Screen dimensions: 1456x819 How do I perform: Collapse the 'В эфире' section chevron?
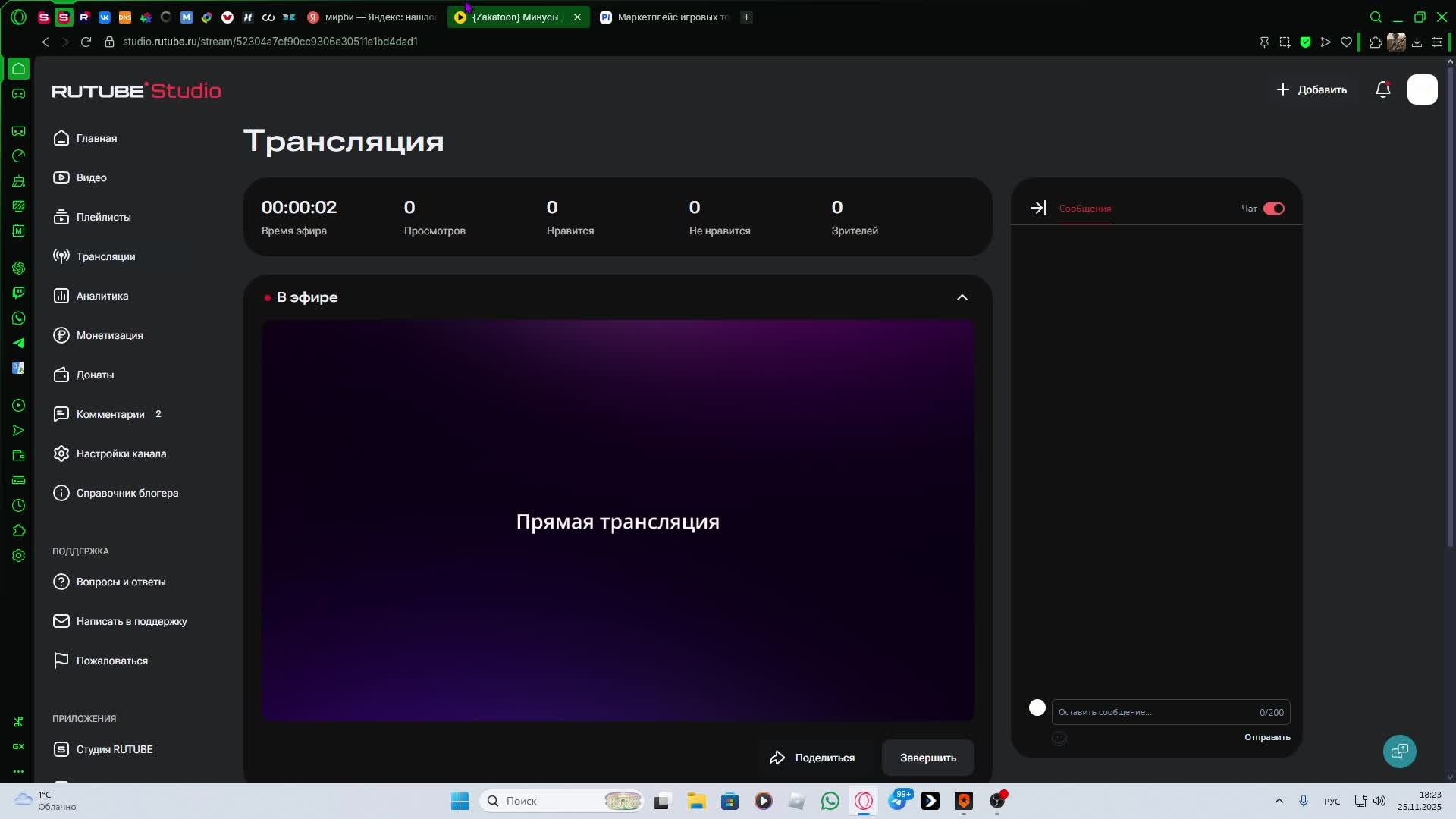point(962,297)
